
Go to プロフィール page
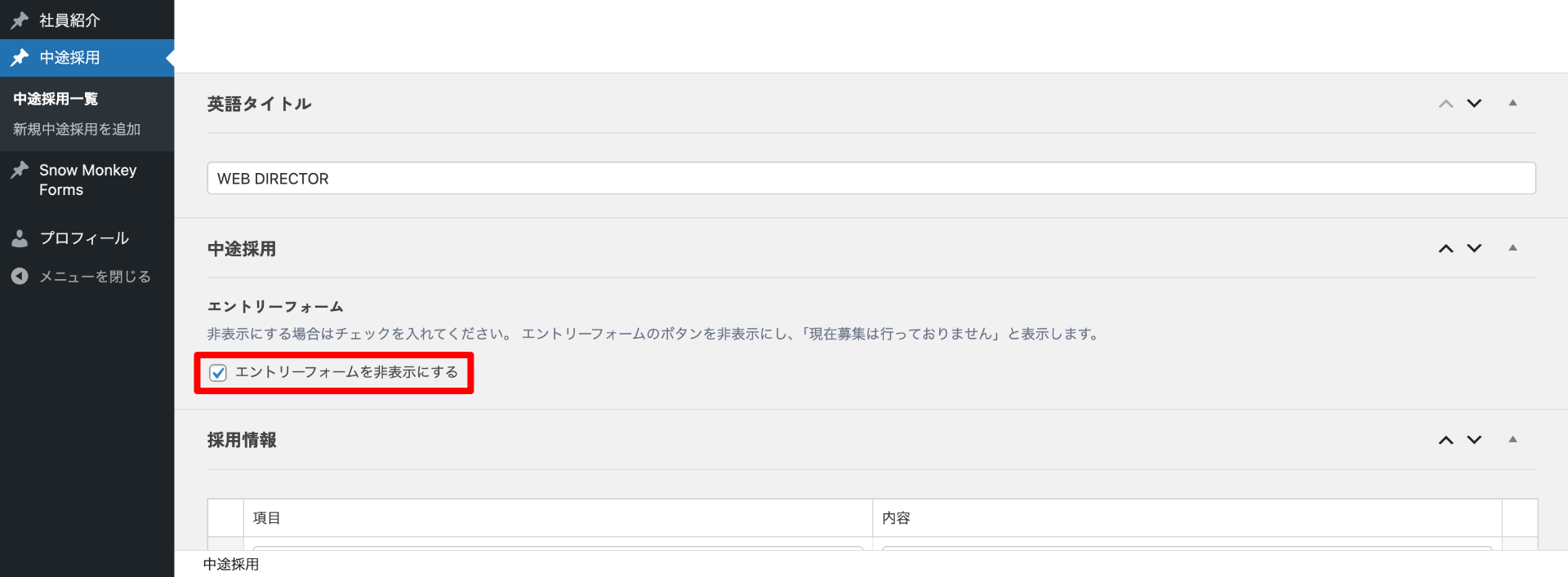(84, 238)
